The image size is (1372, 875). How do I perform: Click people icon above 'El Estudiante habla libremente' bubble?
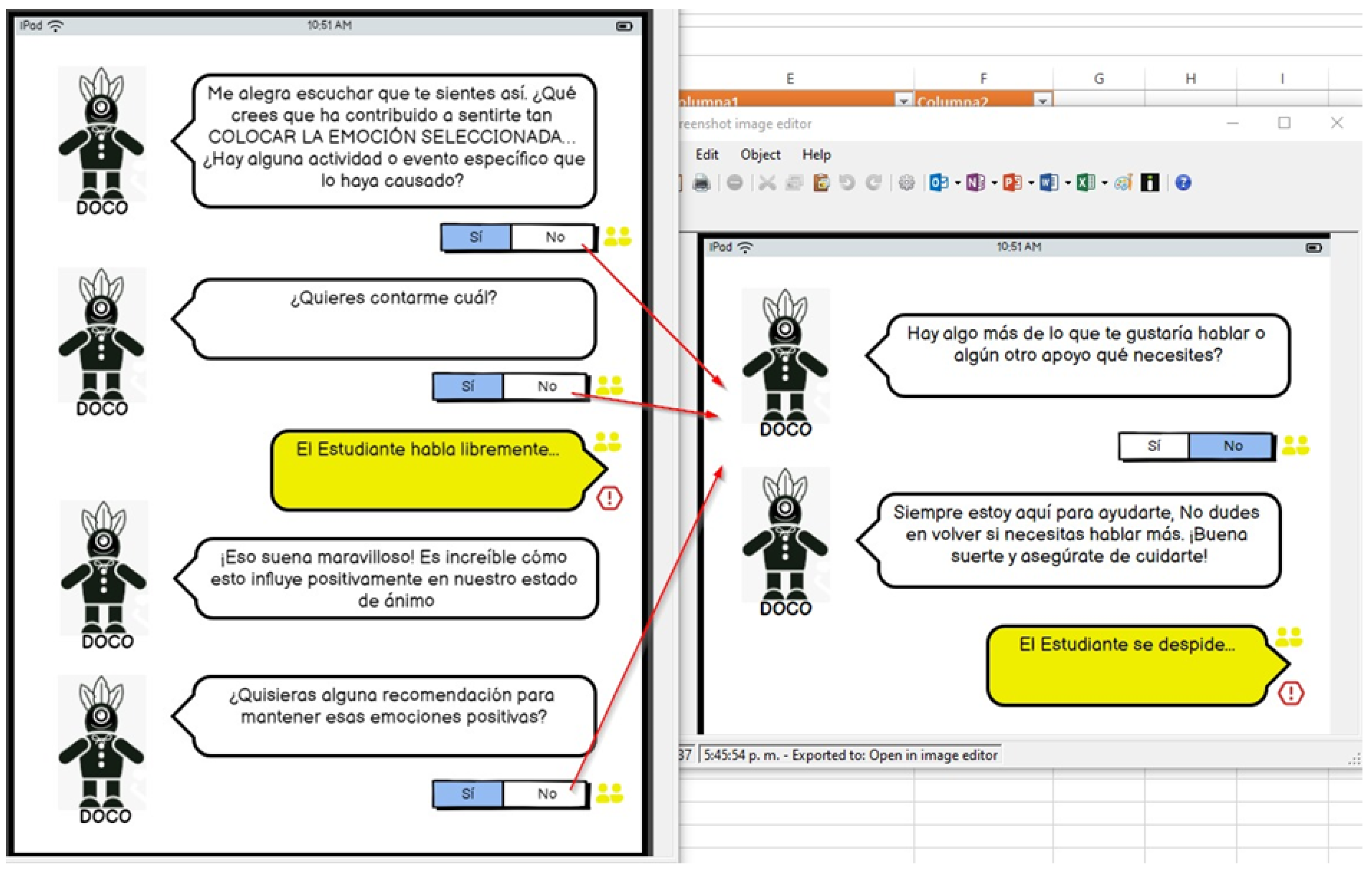pos(608,442)
